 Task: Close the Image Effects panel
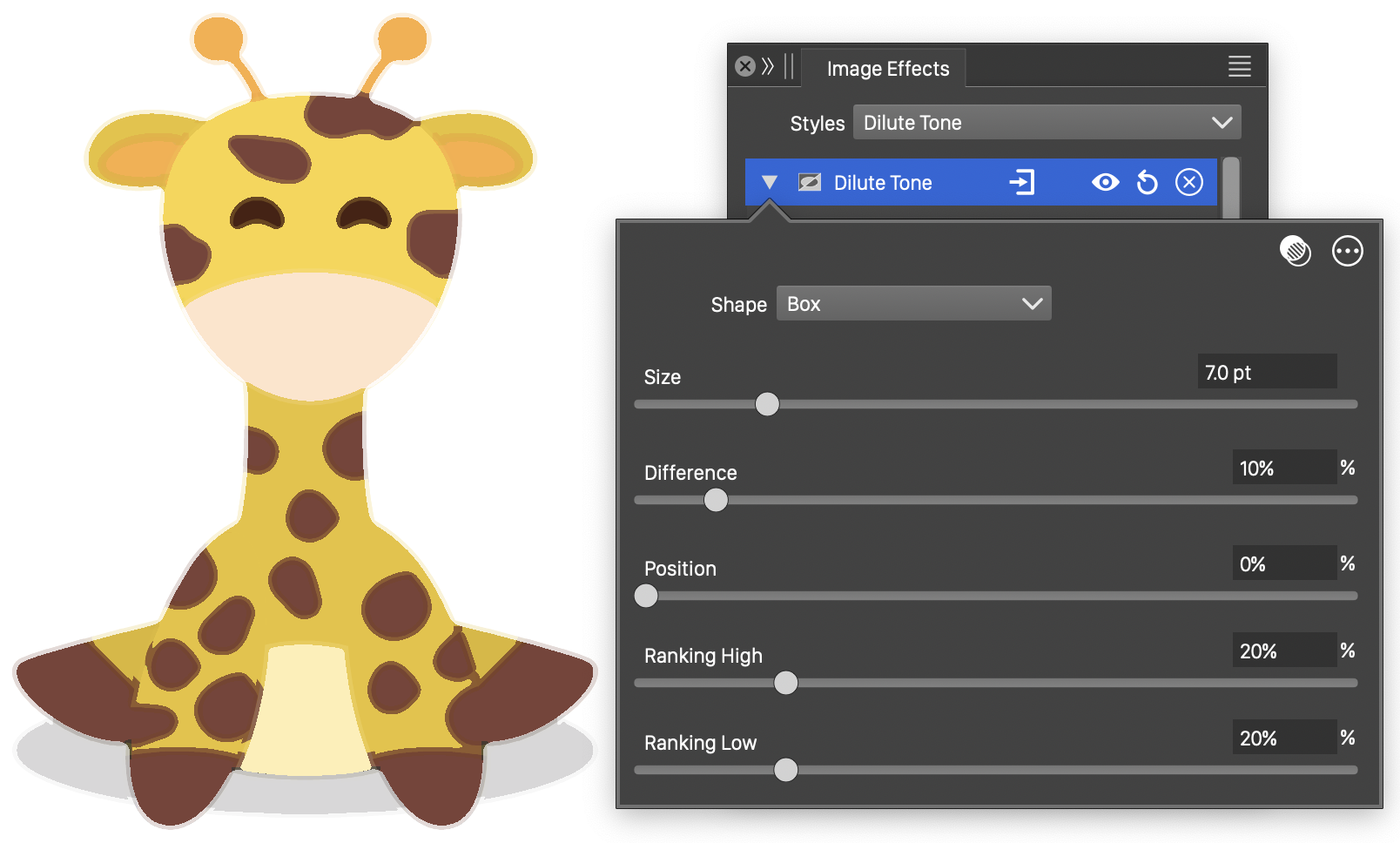pyautogui.click(x=745, y=67)
